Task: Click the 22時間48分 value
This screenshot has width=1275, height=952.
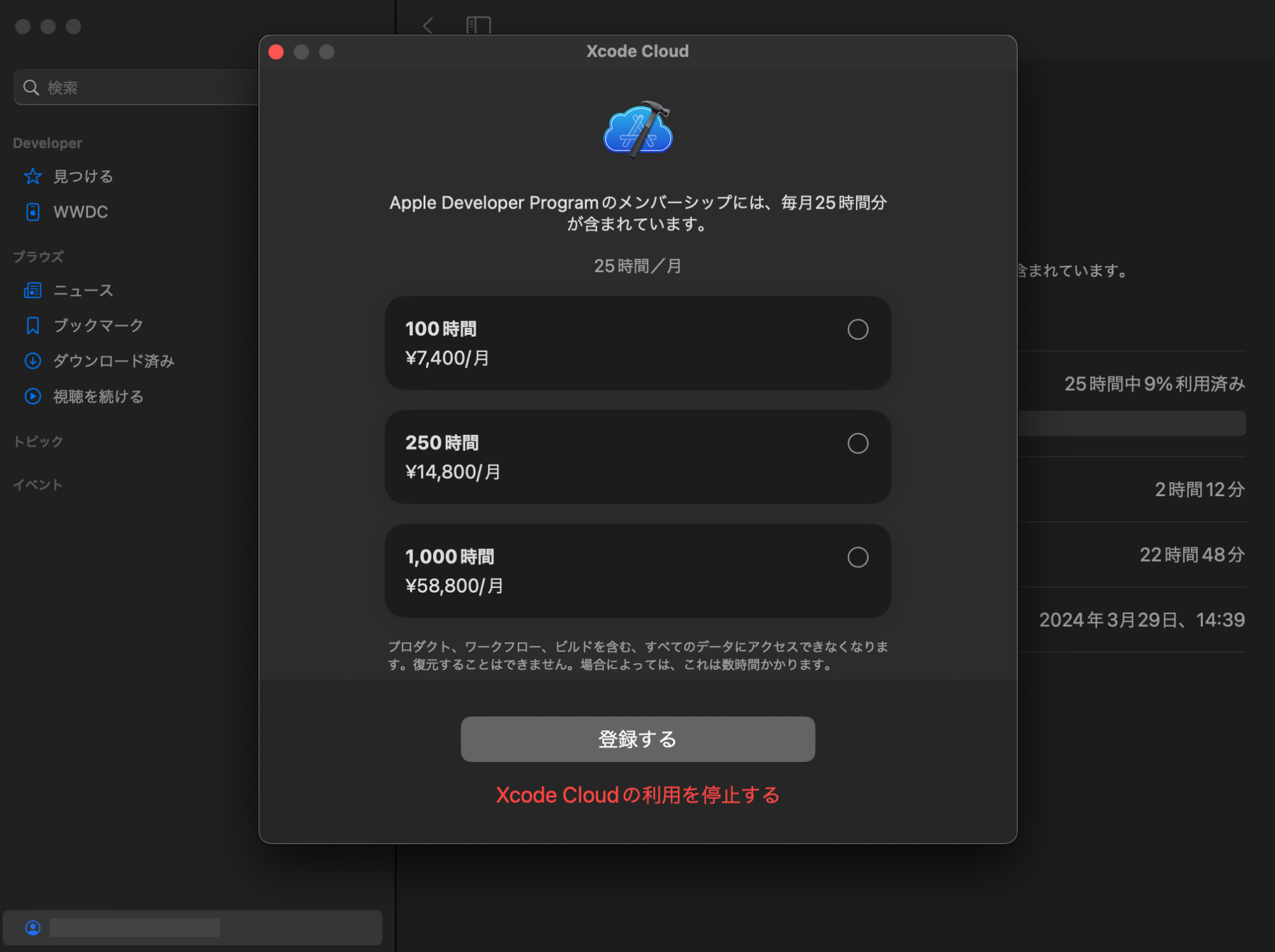Action: (x=1192, y=555)
